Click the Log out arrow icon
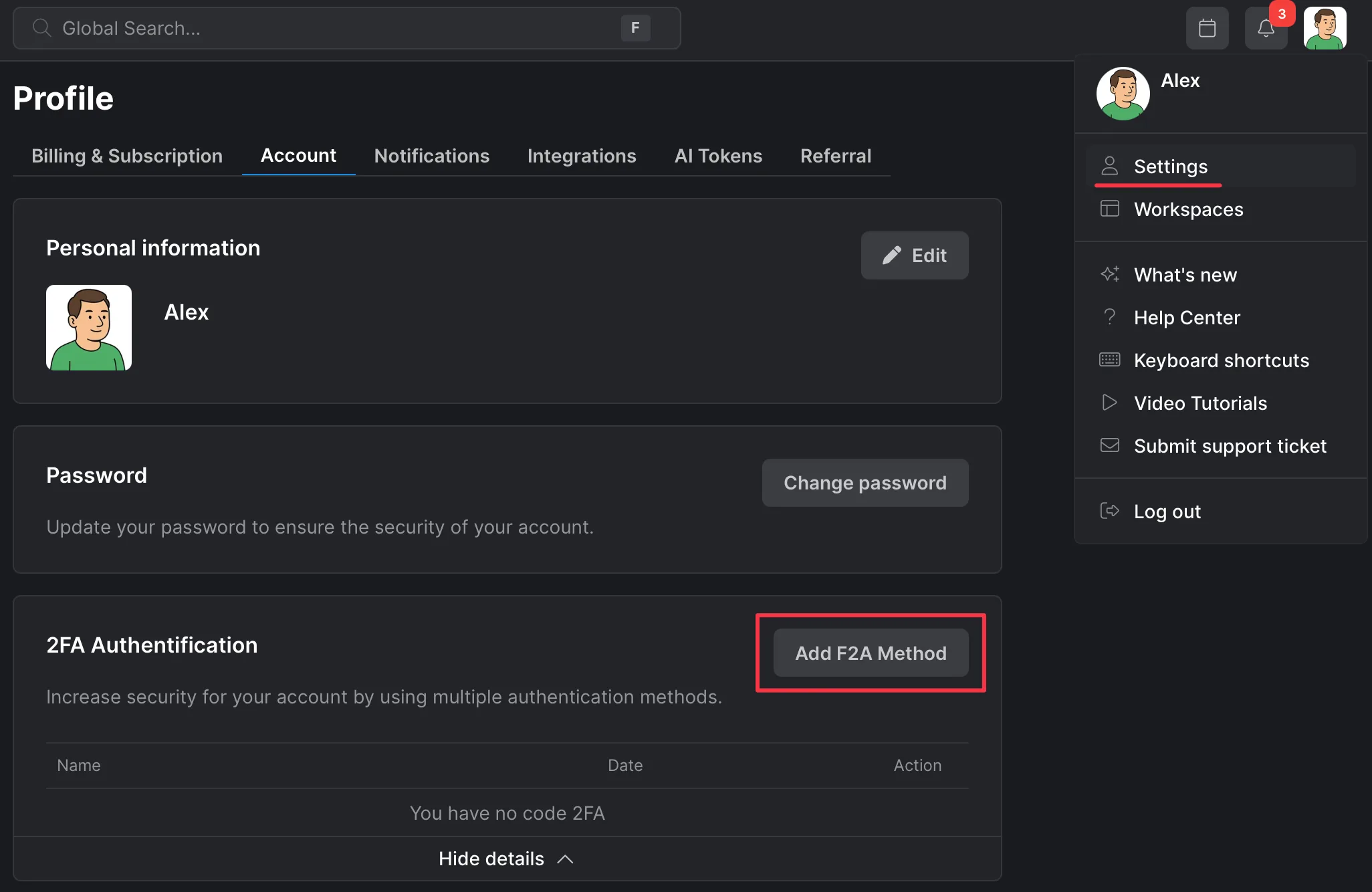This screenshot has height=892, width=1372. pos(1110,510)
